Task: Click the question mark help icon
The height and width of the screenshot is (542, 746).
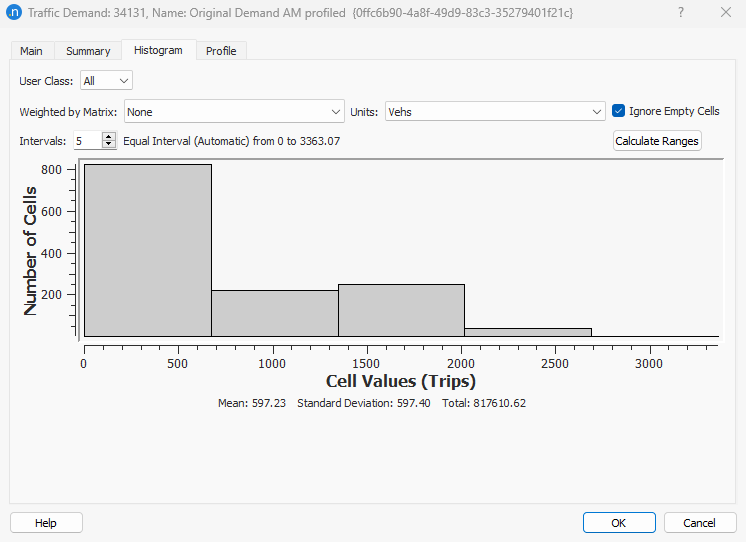Action: tap(681, 12)
